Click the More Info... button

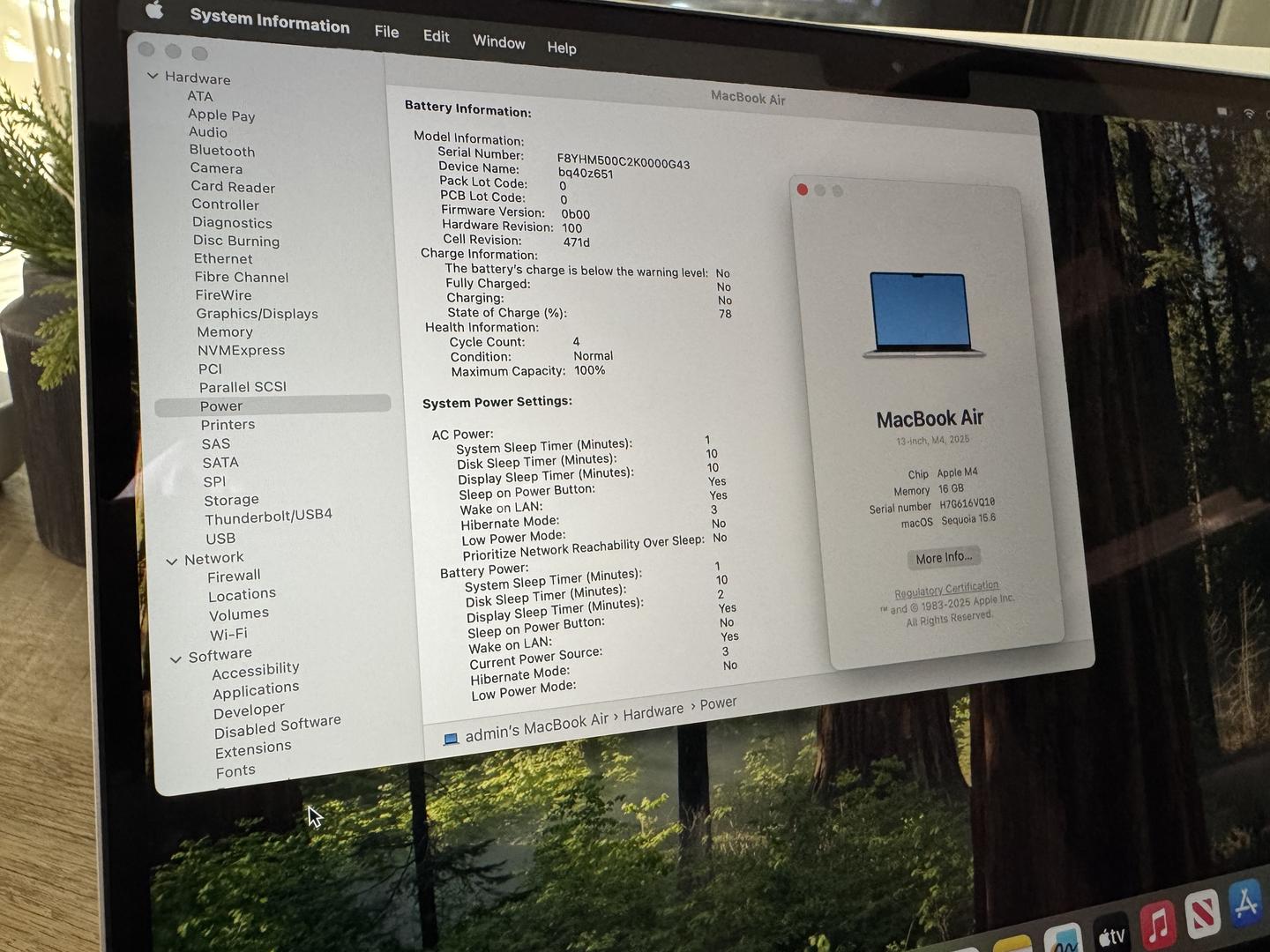point(944,557)
